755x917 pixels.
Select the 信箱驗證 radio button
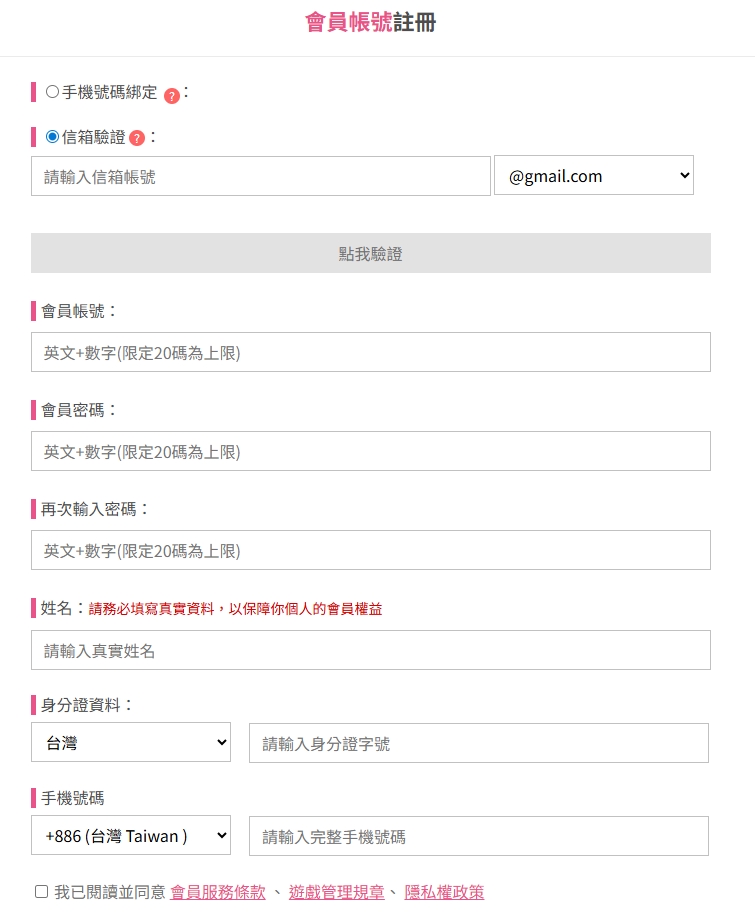[53, 137]
